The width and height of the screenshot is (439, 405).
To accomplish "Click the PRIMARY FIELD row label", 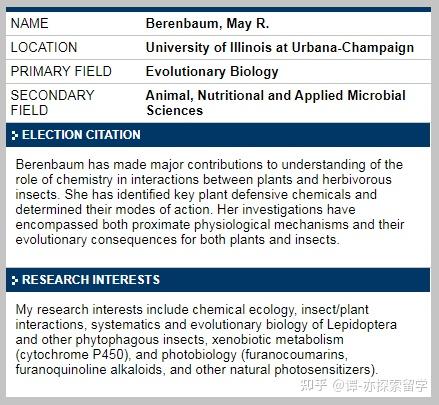I will pyautogui.click(x=61, y=72).
